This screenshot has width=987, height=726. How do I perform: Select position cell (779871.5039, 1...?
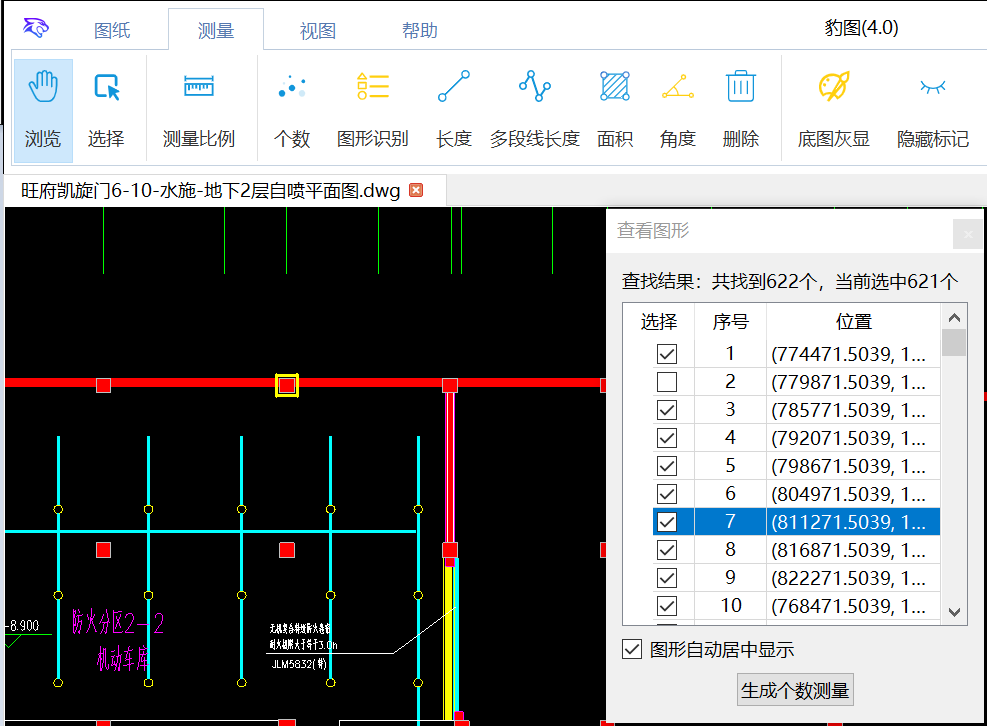tap(854, 382)
